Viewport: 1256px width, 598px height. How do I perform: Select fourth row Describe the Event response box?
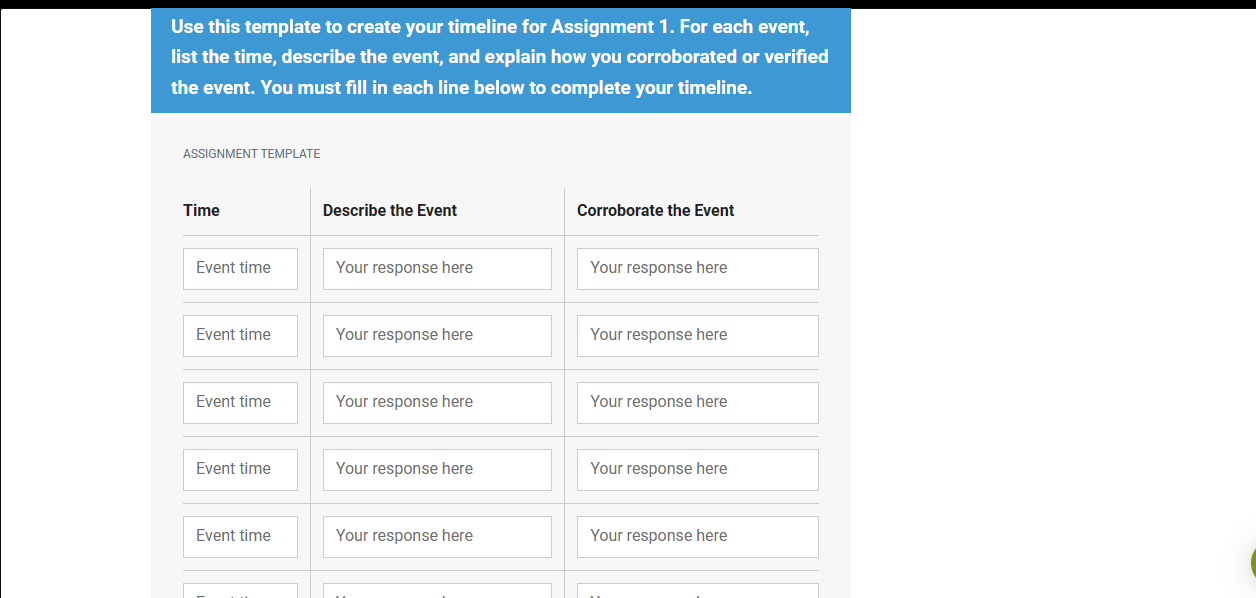pos(437,470)
